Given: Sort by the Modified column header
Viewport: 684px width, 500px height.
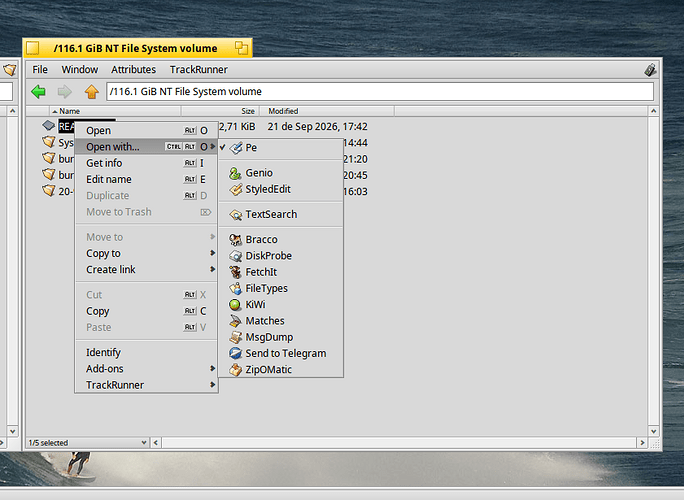Looking at the screenshot, I should 327,111.
